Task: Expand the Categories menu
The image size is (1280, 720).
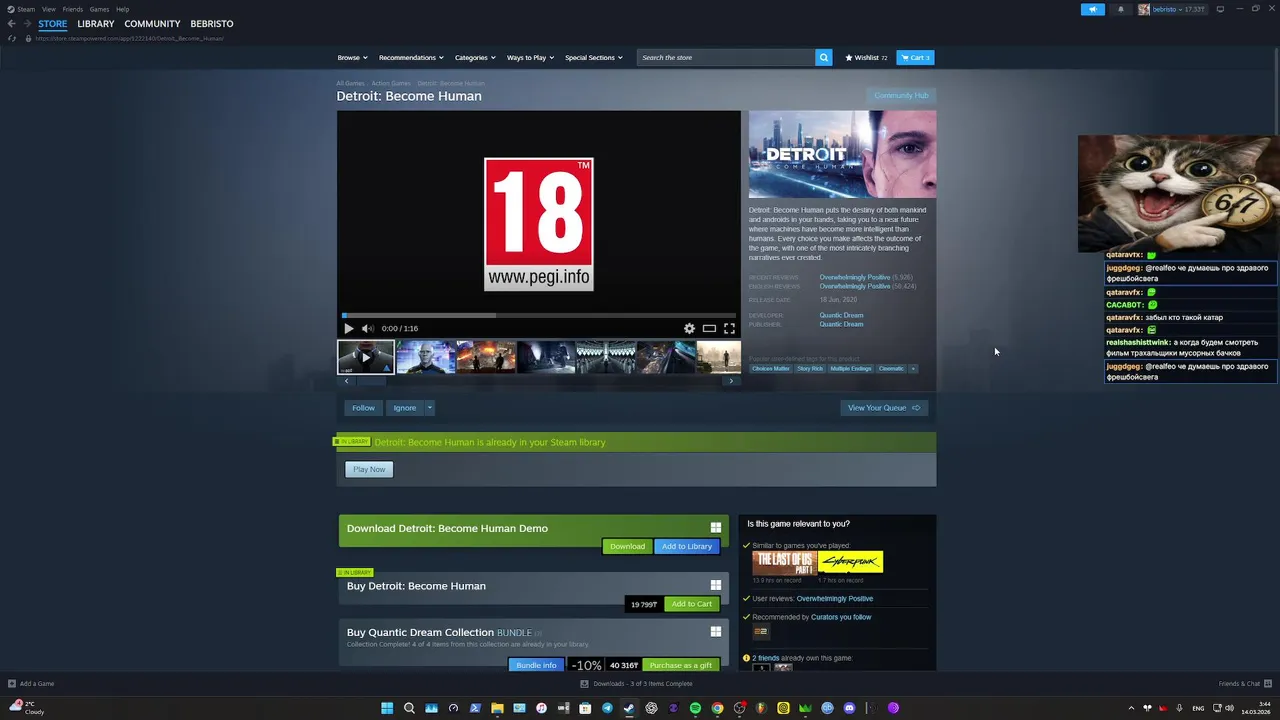Action: click(x=475, y=57)
